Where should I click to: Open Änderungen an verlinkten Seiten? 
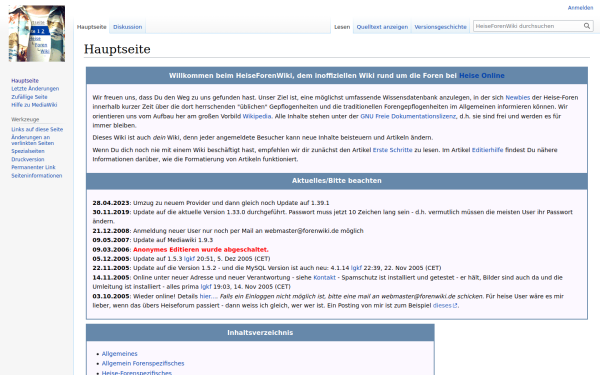pos(33,140)
